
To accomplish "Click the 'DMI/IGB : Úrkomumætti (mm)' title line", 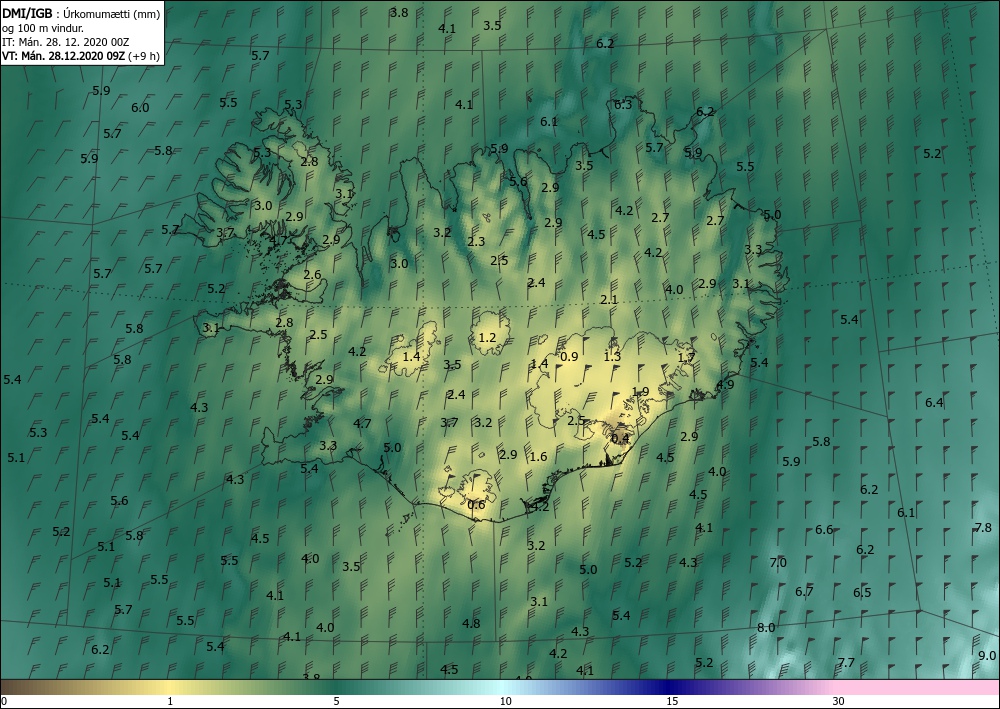I will (81, 13).
